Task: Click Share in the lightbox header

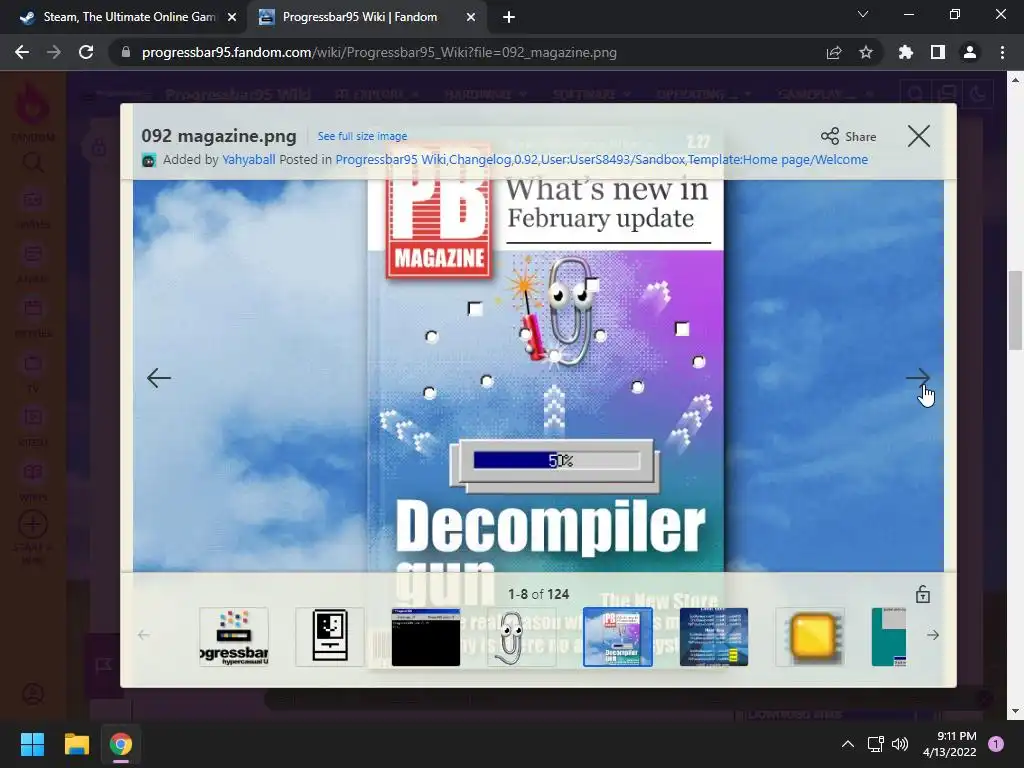Action: click(x=848, y=136)
